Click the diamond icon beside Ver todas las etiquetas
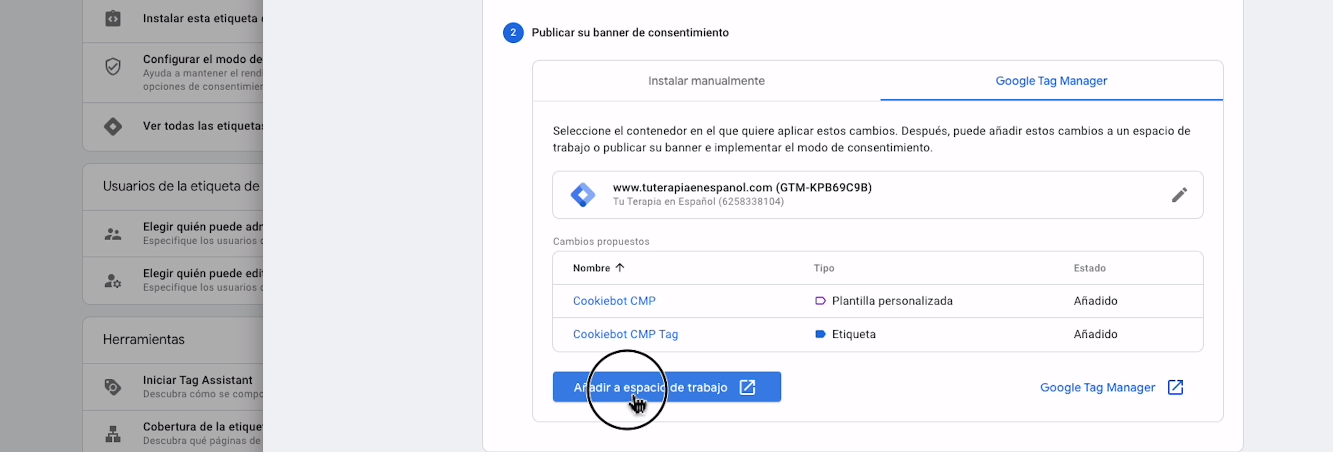This screenshot has height=452, width=1333. tap(113, 126)
